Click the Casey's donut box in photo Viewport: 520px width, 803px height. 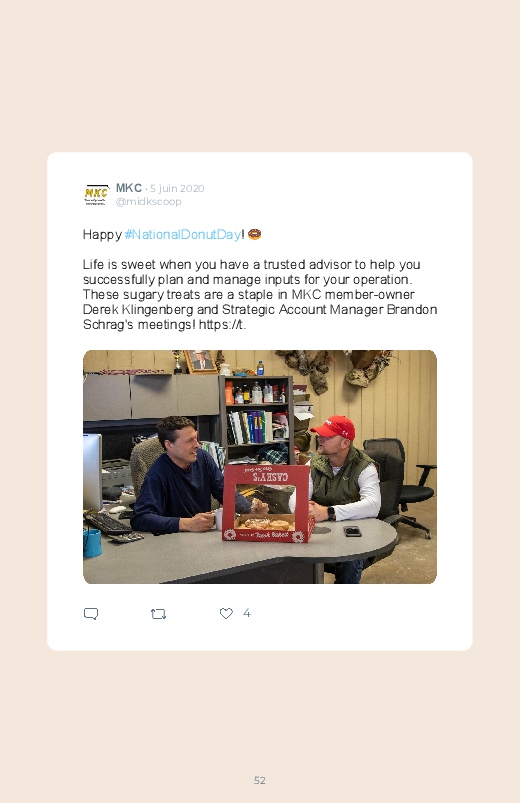268,503
